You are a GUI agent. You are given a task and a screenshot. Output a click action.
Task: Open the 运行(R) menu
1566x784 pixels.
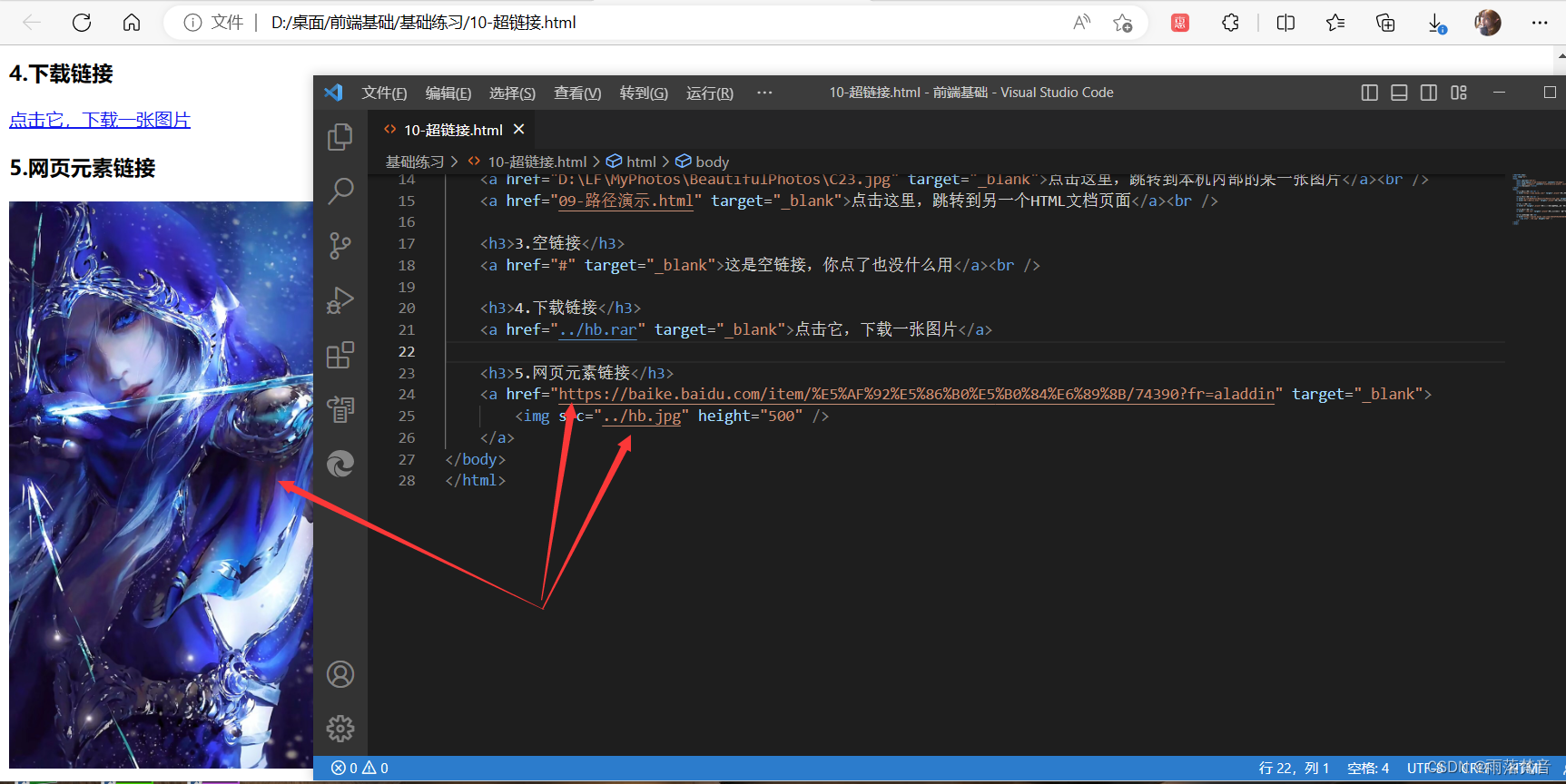710,93
